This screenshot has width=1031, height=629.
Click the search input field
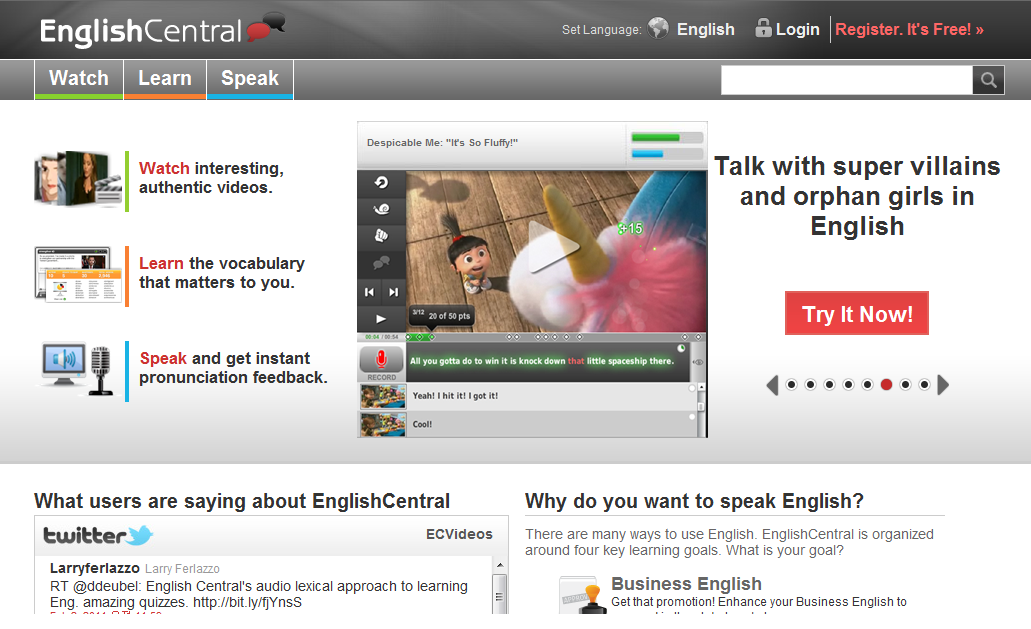tap(847, 80)
